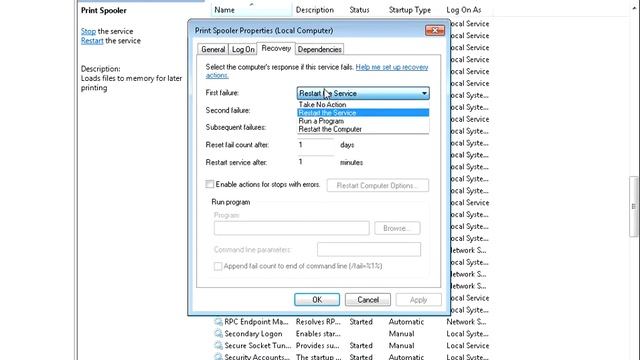Click the Cancel button

click(x=368, y=300)
